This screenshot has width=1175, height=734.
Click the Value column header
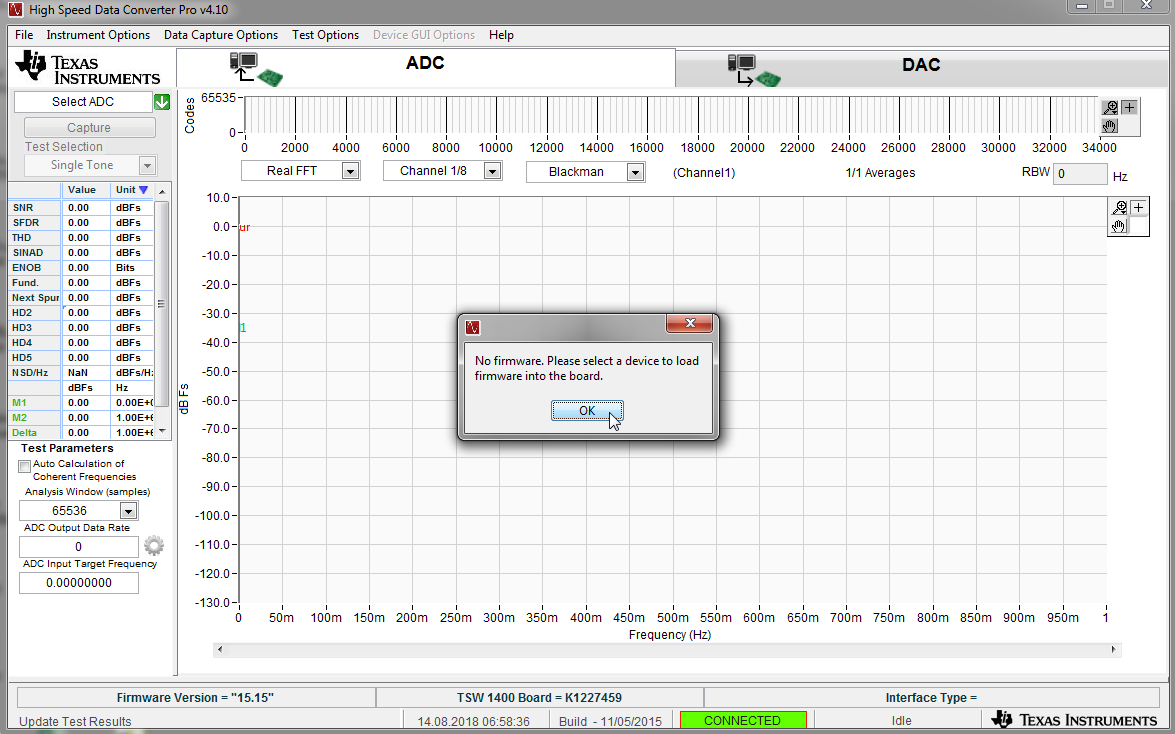click(x=82, y=190)
